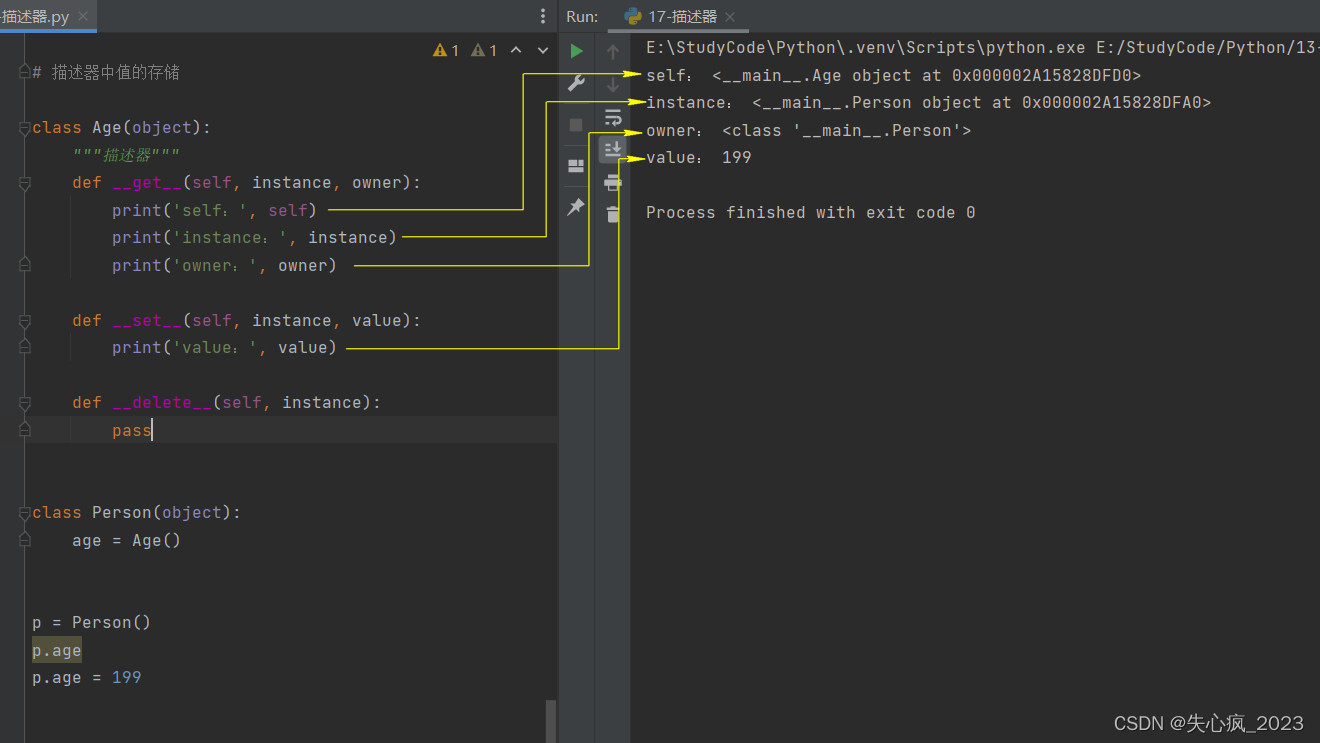Click the editor vertical scrollbar thumb
This screenshot has height=743, width=1320.
550,720
